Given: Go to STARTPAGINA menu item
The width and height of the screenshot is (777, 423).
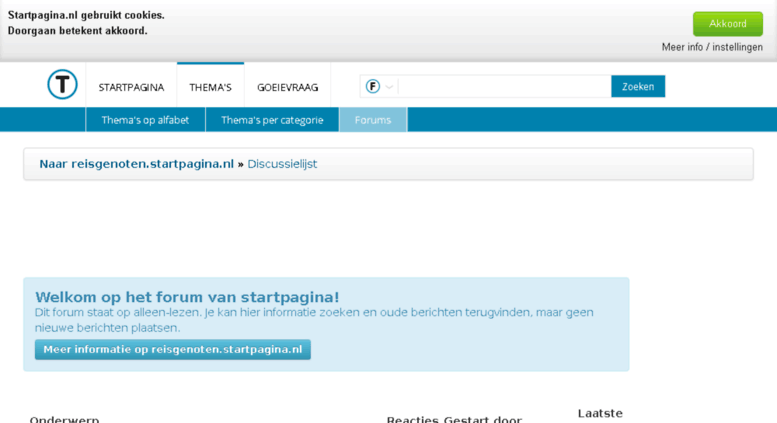Looking at the screenshot, I should [131, 88].
